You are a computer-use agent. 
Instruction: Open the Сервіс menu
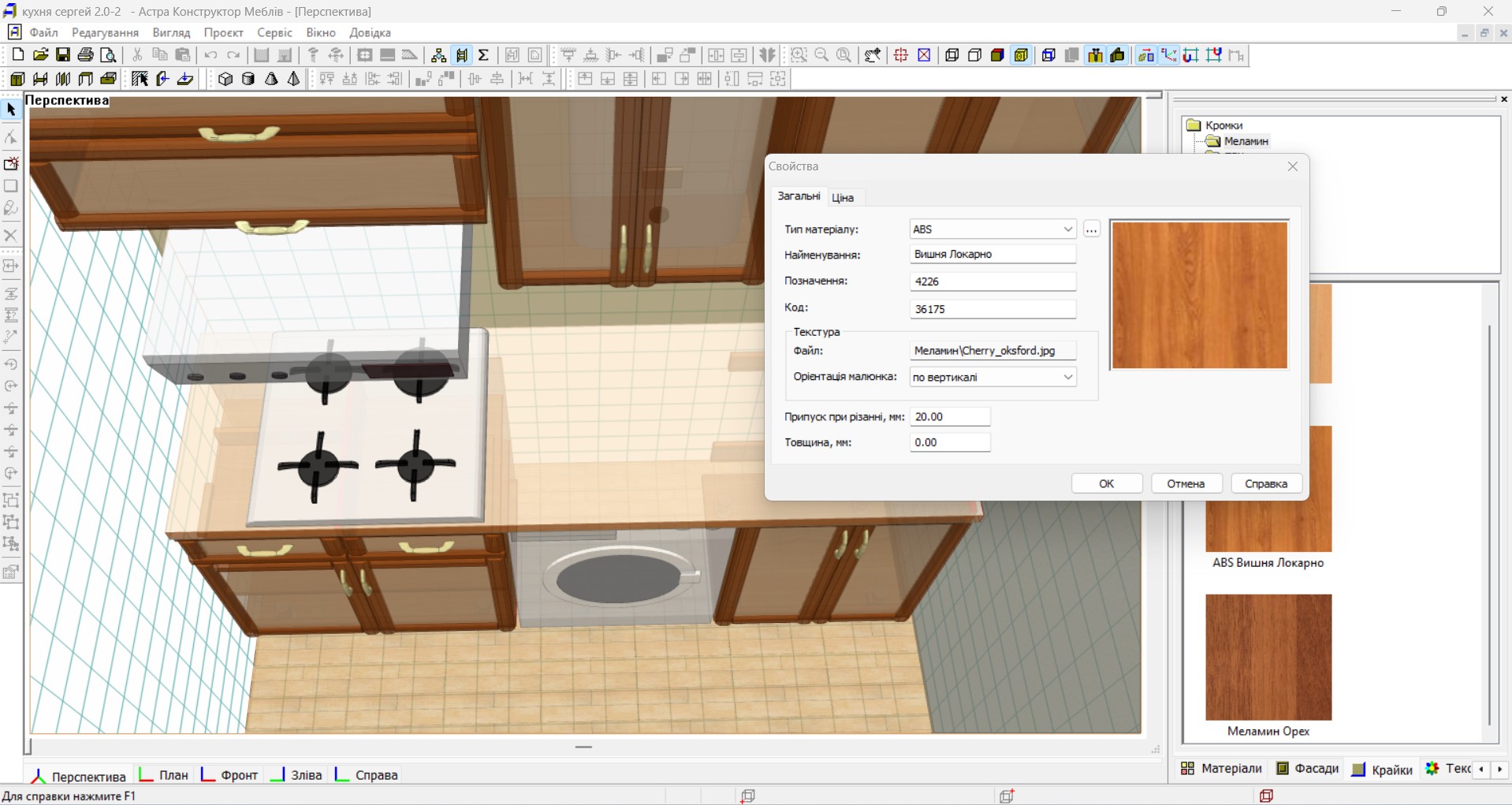point(274,32)
